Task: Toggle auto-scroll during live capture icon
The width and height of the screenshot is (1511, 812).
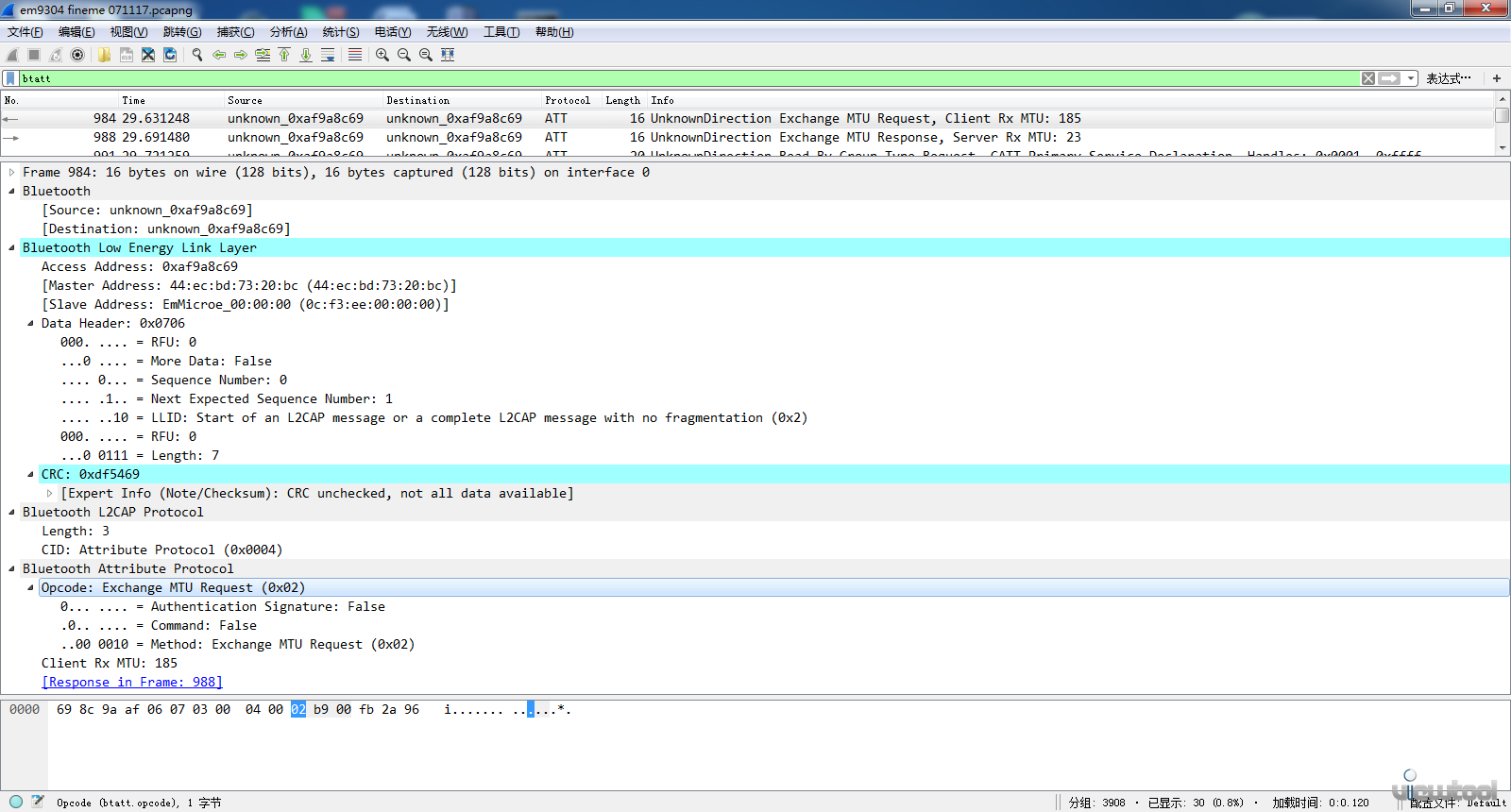Action: 328,55
